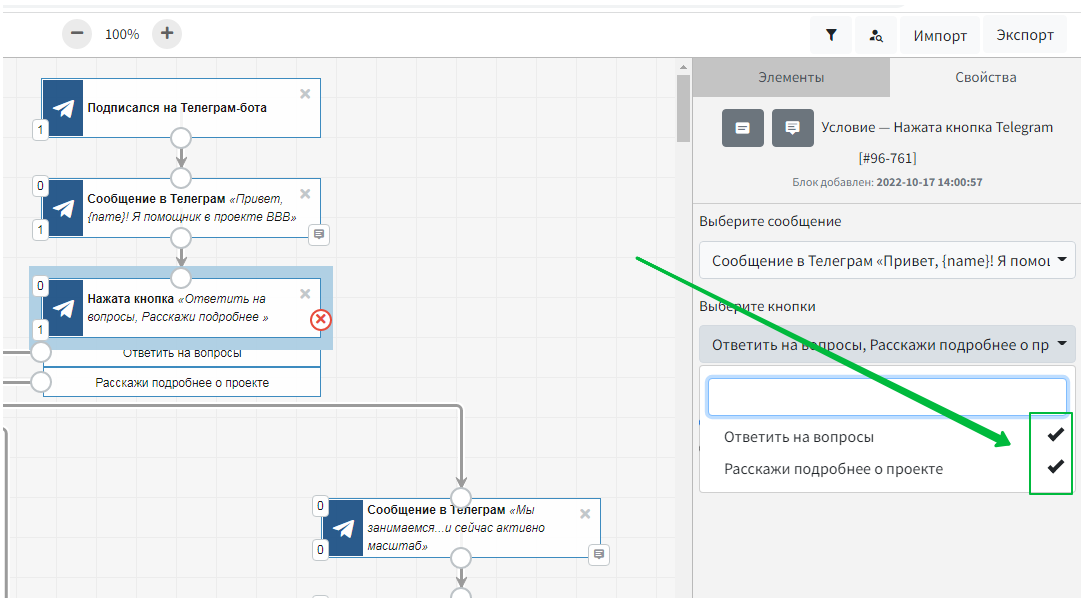Viewport: 1085px width, 598px height.
Task: Click the first gray note icon in properties
Action: (743, 128)
